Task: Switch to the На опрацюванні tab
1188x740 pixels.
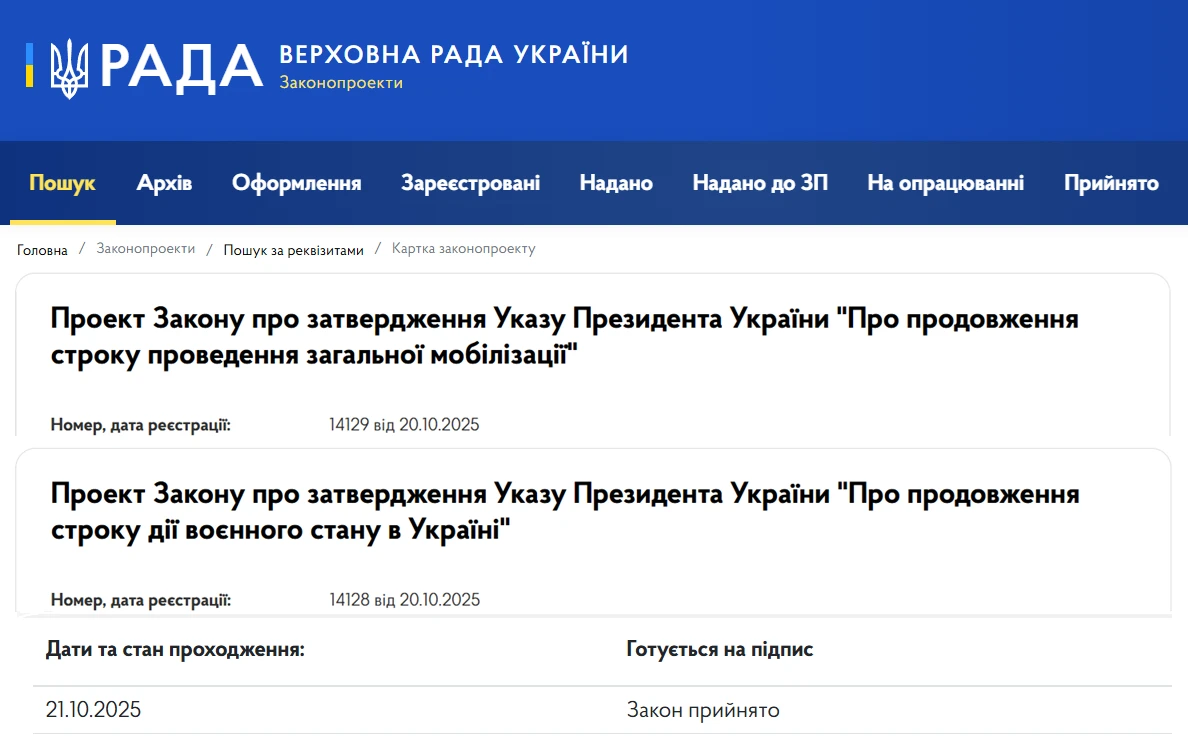Action: 945,183
